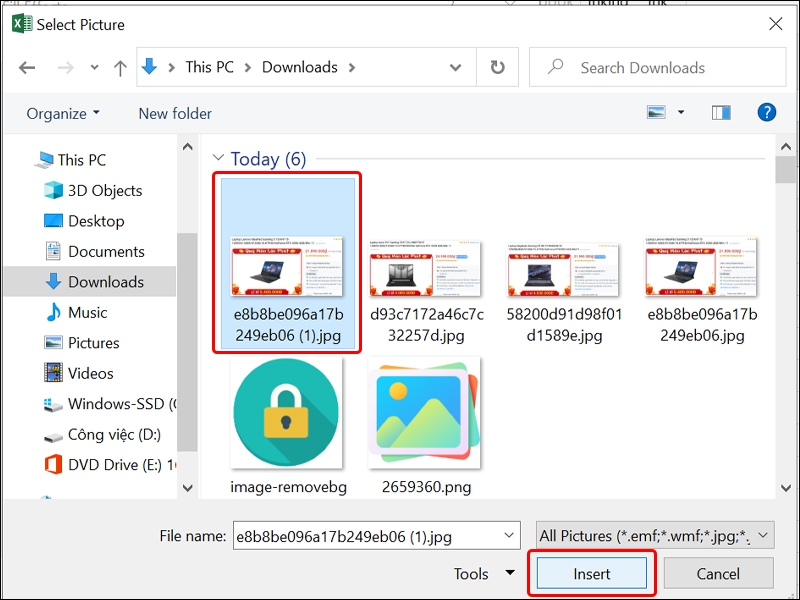The width and height of the screenshot is (800, 600).
Task: Go up one folder level
Action: 120,67
